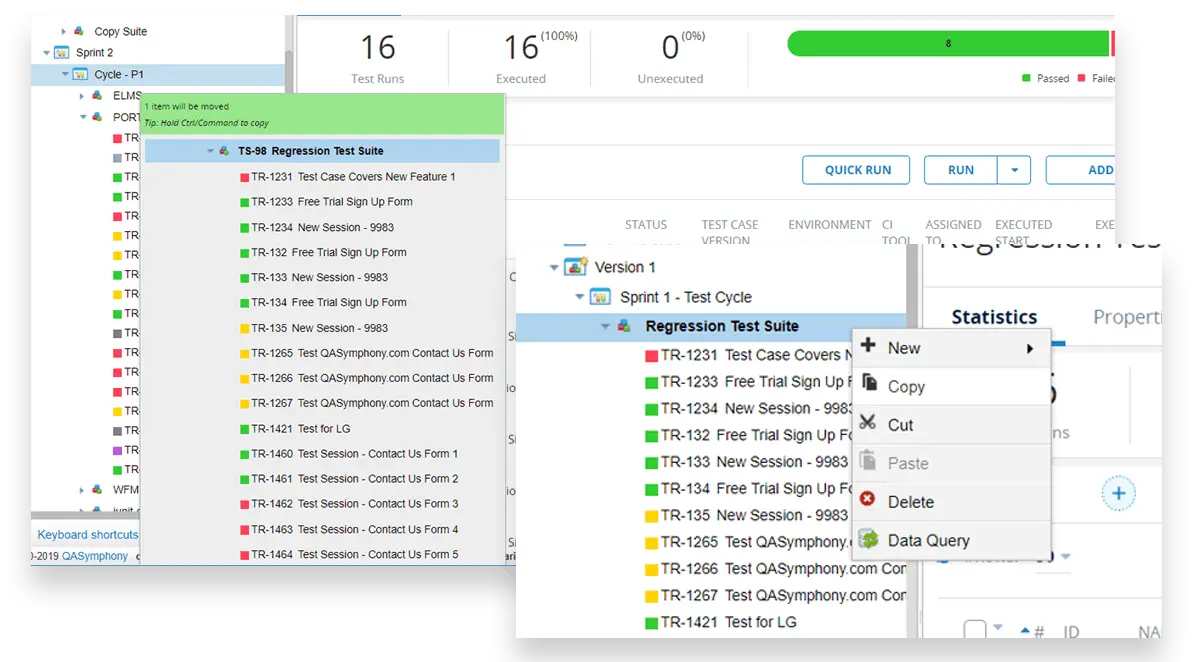Select Data Query in context menu
The width and height of the screenshot is (1200, 662).
[x=928, y=540]
